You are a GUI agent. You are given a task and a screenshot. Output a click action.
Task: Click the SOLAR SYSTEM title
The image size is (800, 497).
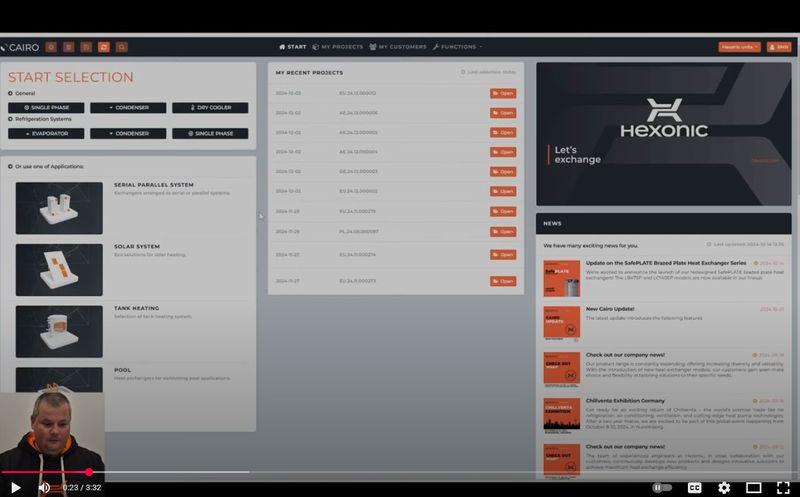137,246
